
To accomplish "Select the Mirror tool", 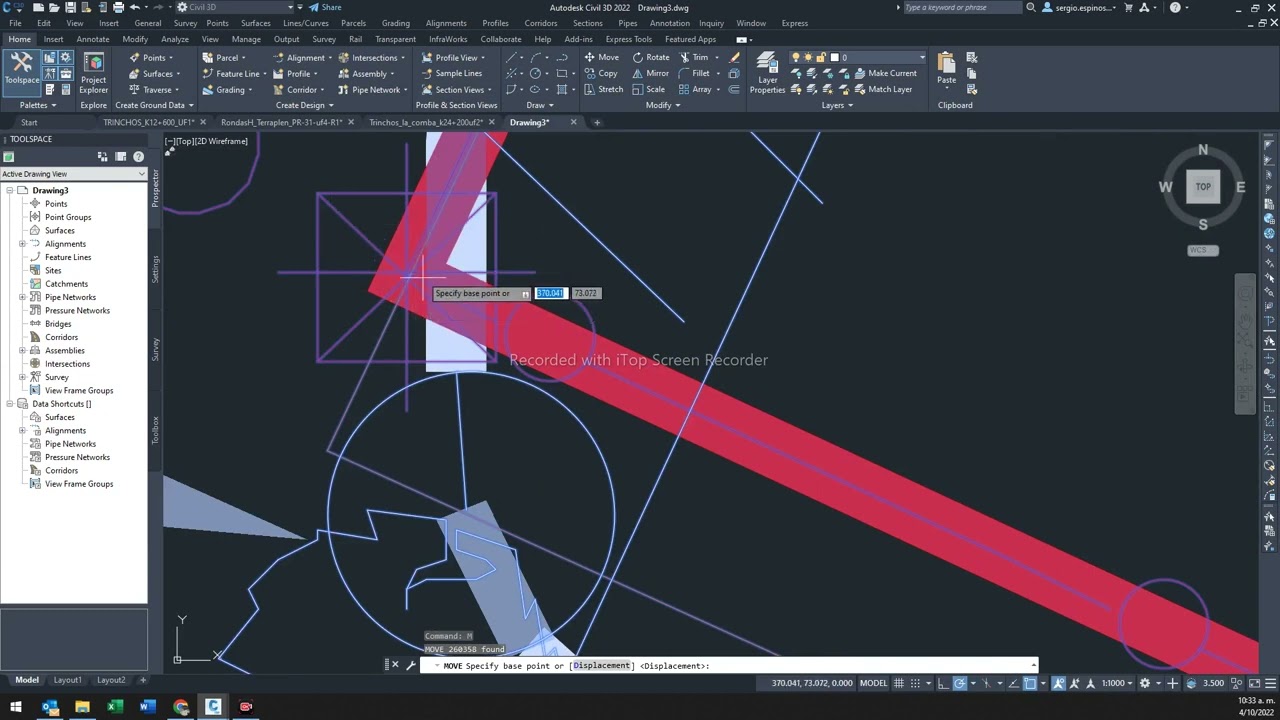I will [650, 73].
